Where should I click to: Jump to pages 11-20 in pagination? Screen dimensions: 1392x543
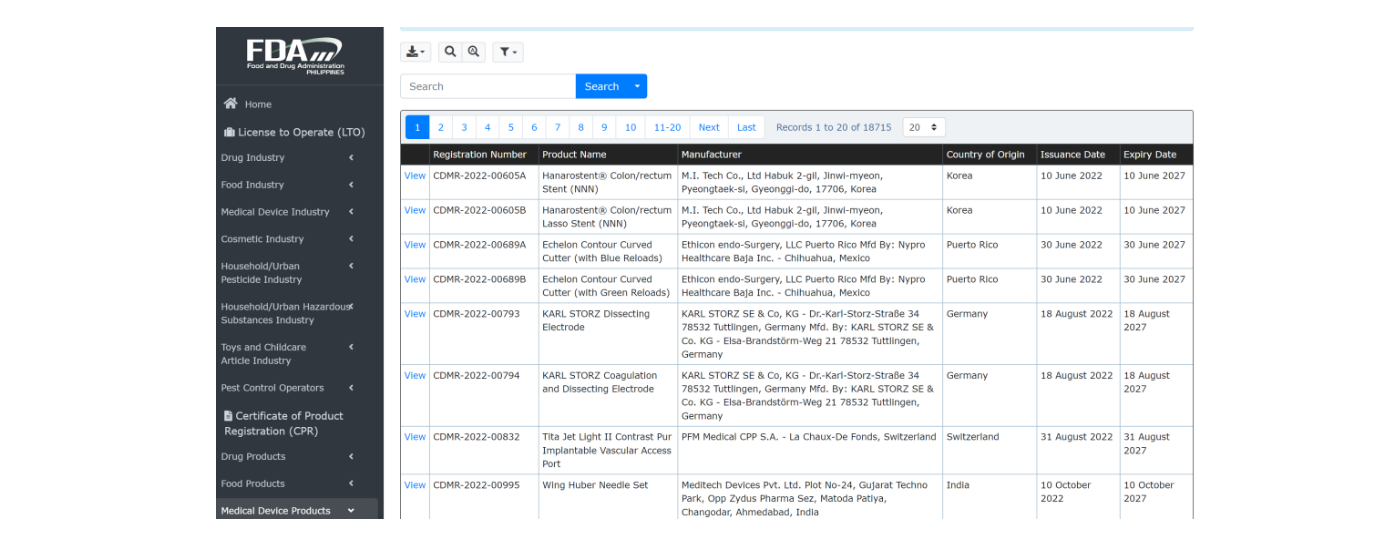point(667,127)
